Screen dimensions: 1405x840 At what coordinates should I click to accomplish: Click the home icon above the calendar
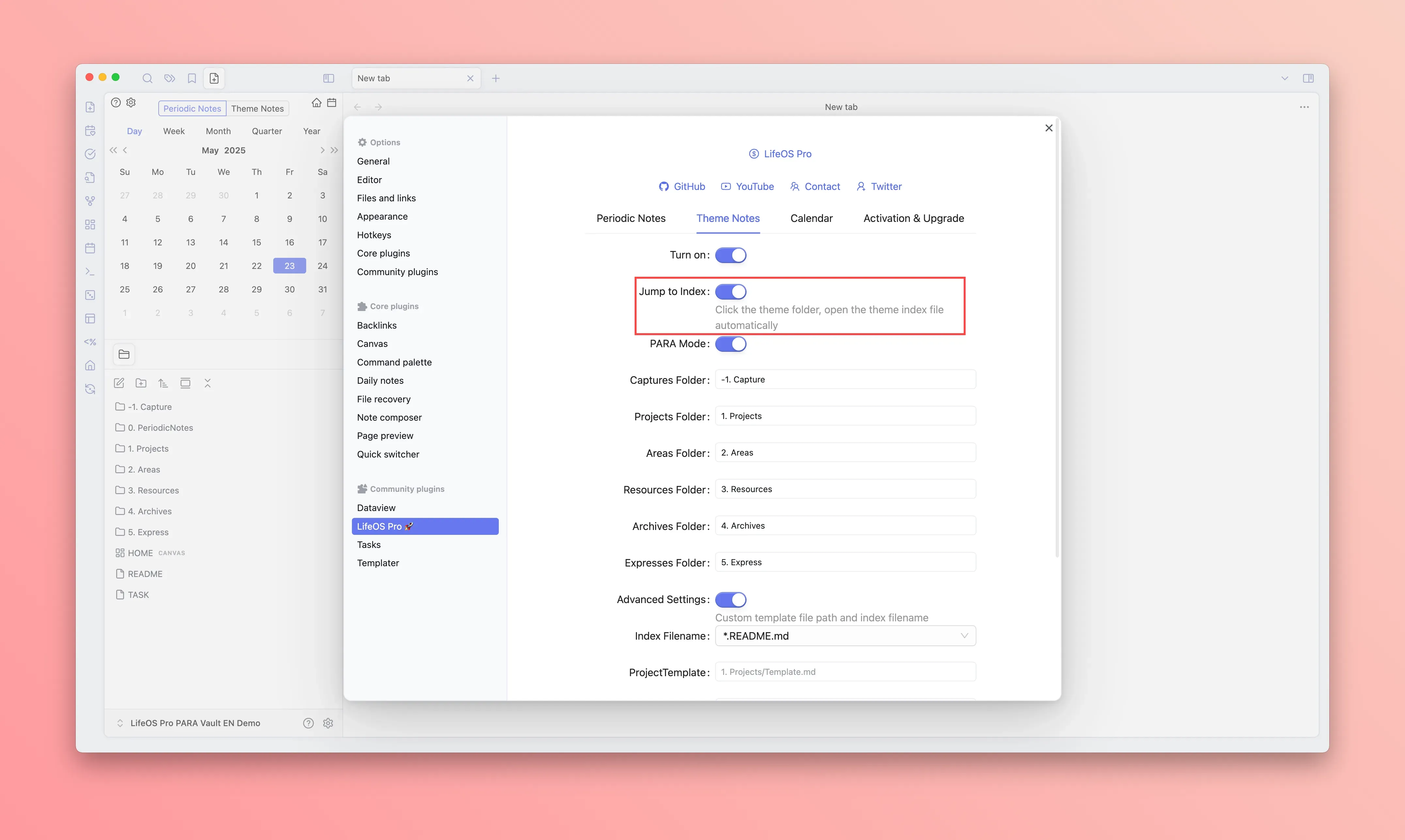tap(316, 102)
